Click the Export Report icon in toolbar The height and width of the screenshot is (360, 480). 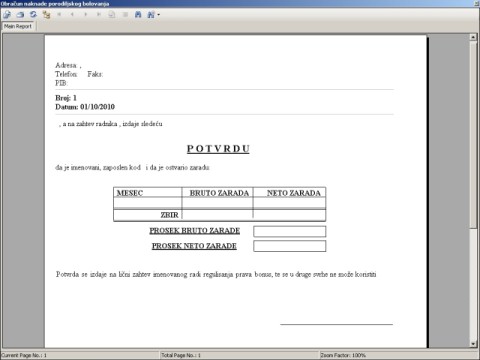[7, 15]
